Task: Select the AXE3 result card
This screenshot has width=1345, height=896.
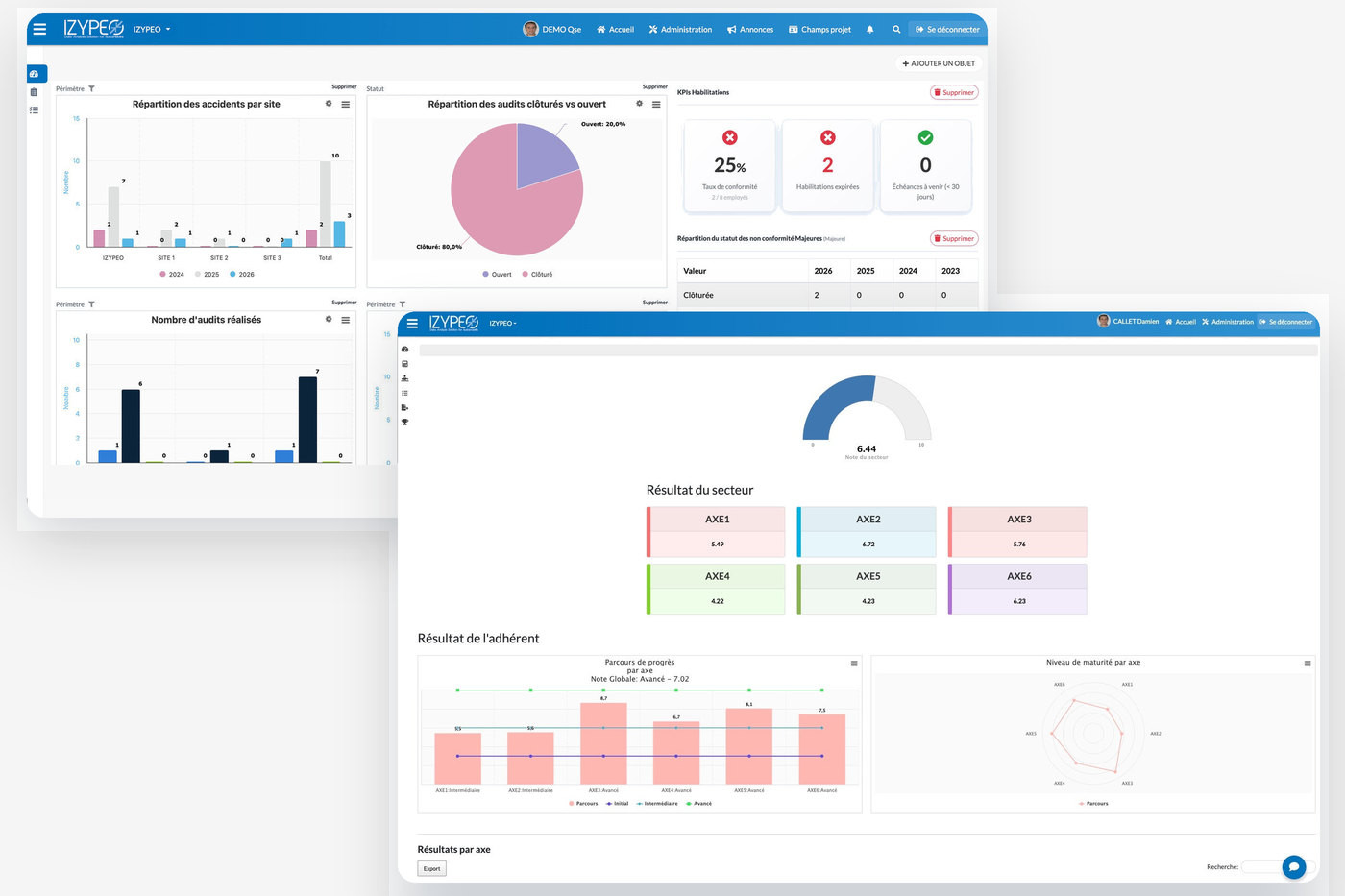Action: [x=1017, y=532]
